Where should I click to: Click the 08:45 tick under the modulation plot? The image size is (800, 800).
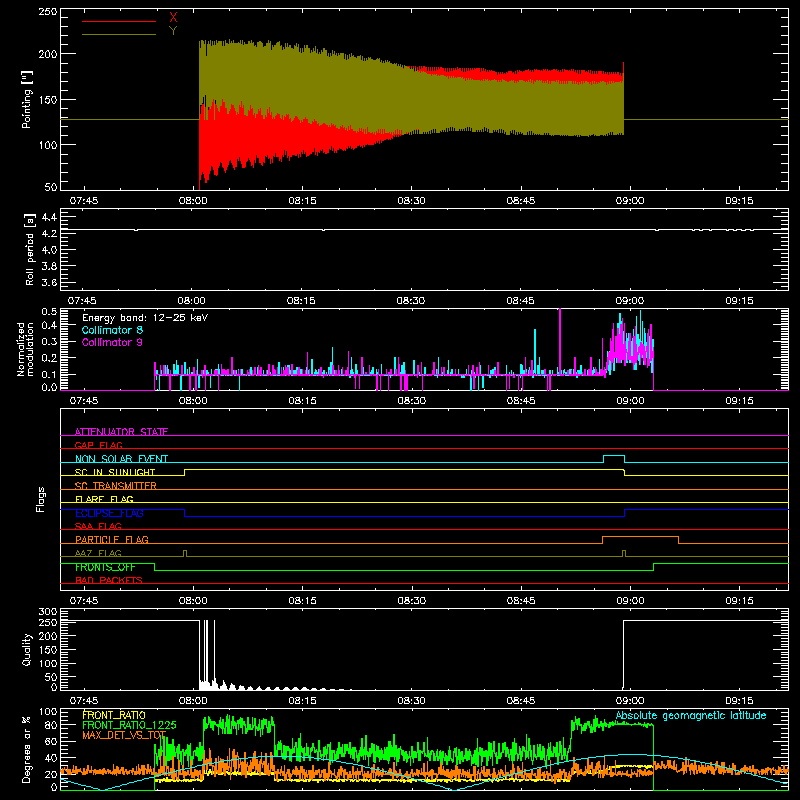point(520,401)
